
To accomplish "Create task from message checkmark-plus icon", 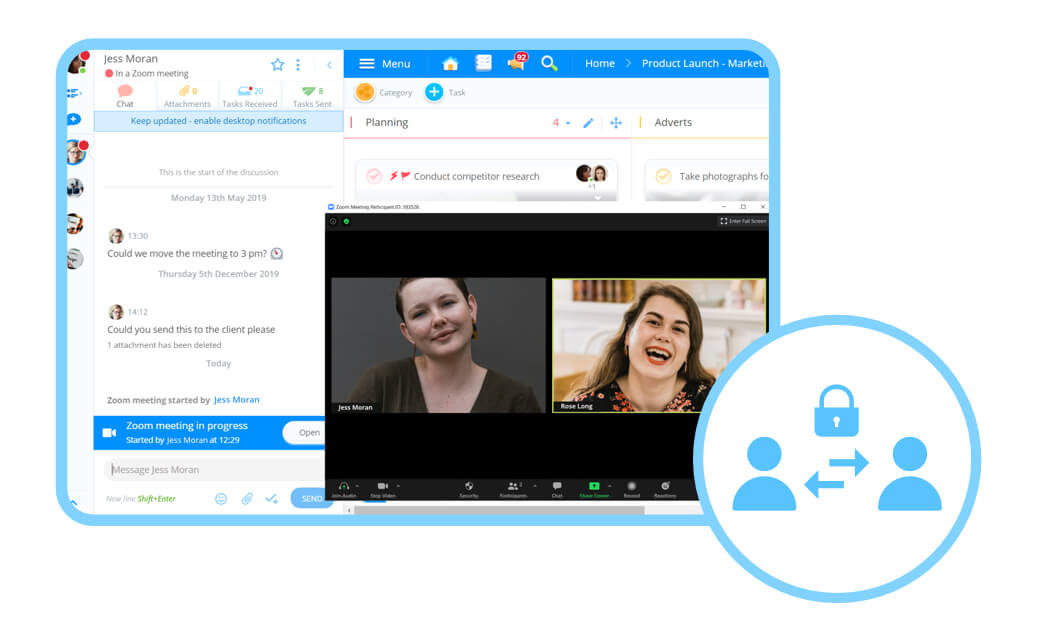I will tap(271, 498).
